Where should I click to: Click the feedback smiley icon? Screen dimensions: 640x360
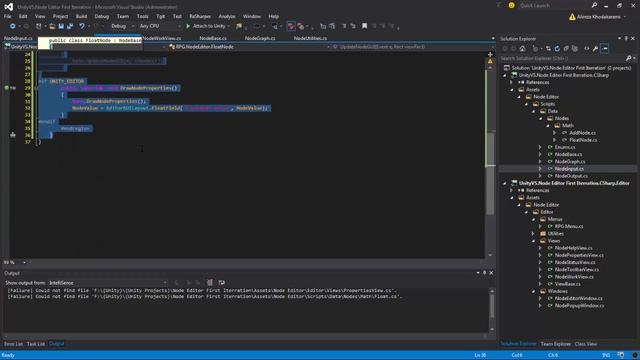[511, 5]
